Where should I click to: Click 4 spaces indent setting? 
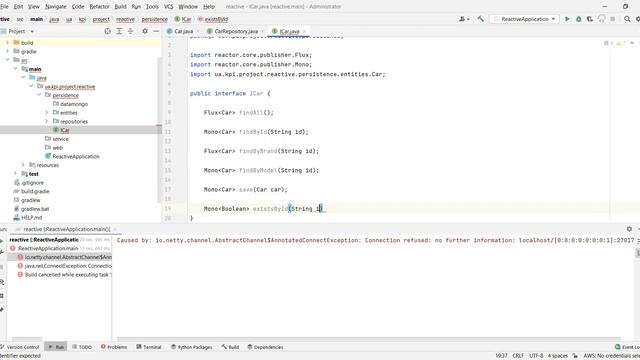(x=558, y=356)
